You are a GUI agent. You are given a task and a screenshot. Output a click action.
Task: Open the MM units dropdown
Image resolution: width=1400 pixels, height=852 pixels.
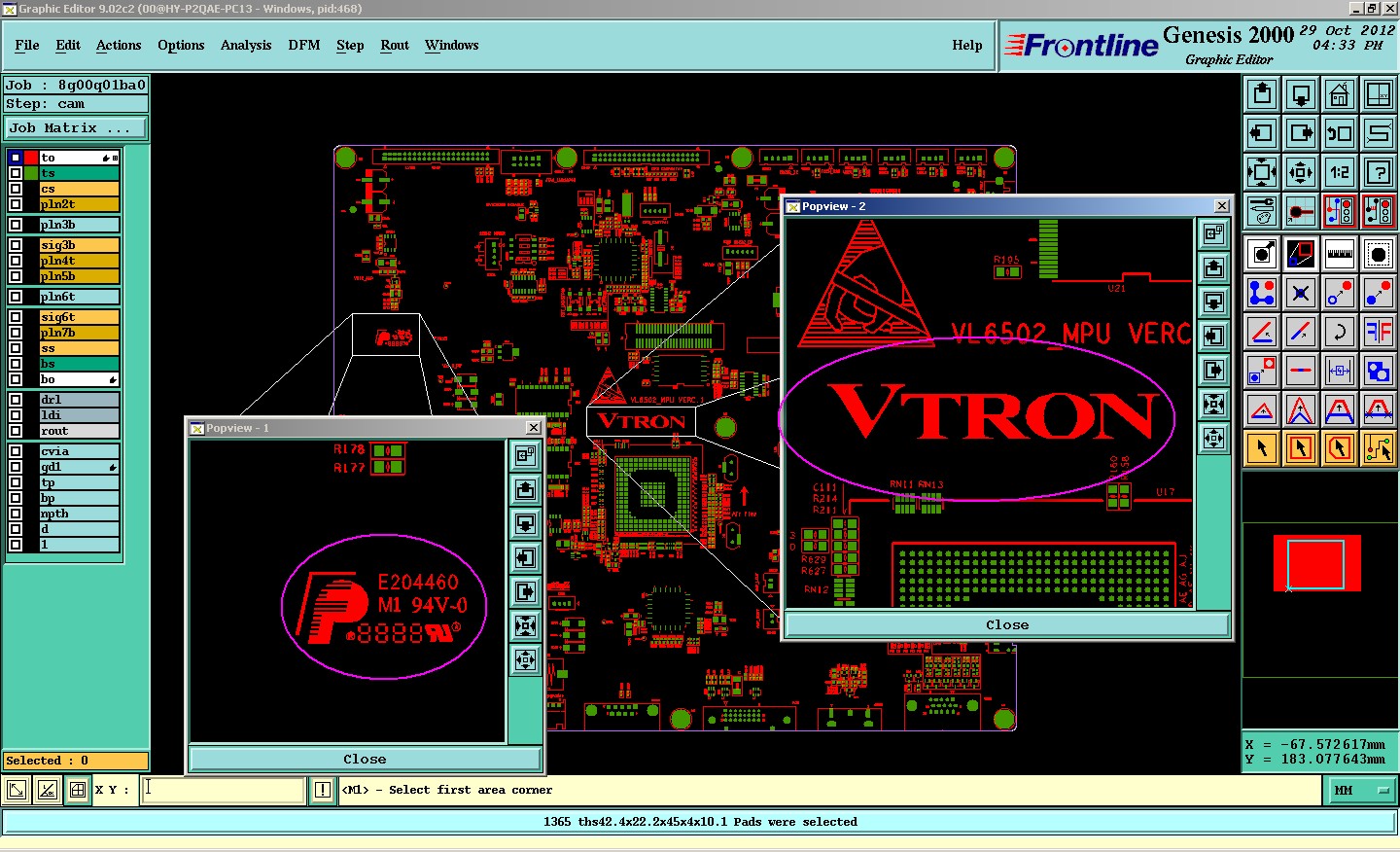[1361, 791]
